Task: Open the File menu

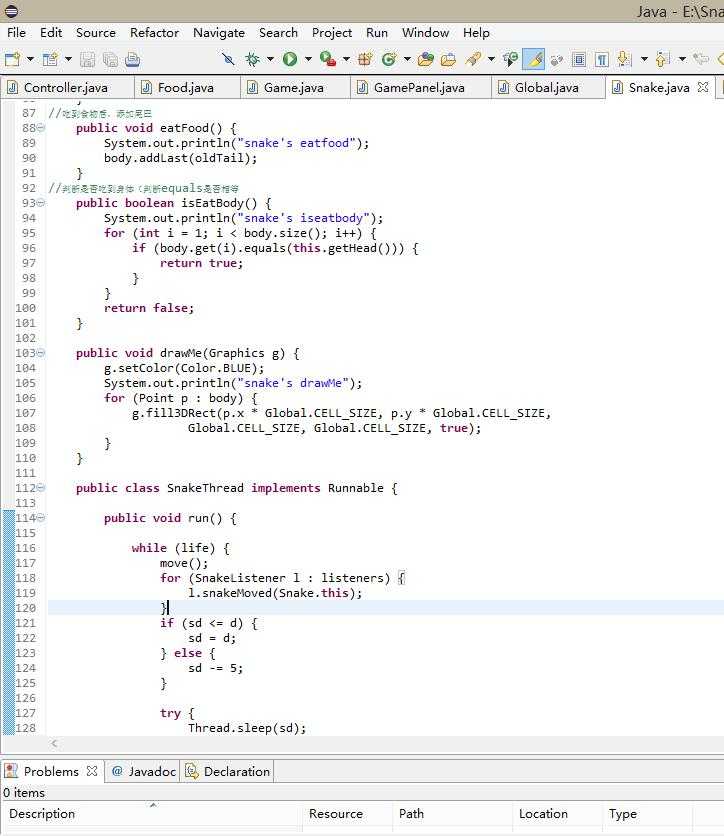Action: click(17, 33)
